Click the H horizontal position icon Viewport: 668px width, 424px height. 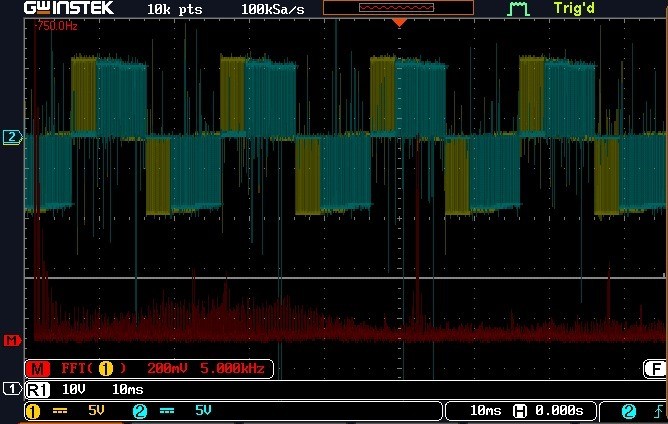click(x=520, y=411)
